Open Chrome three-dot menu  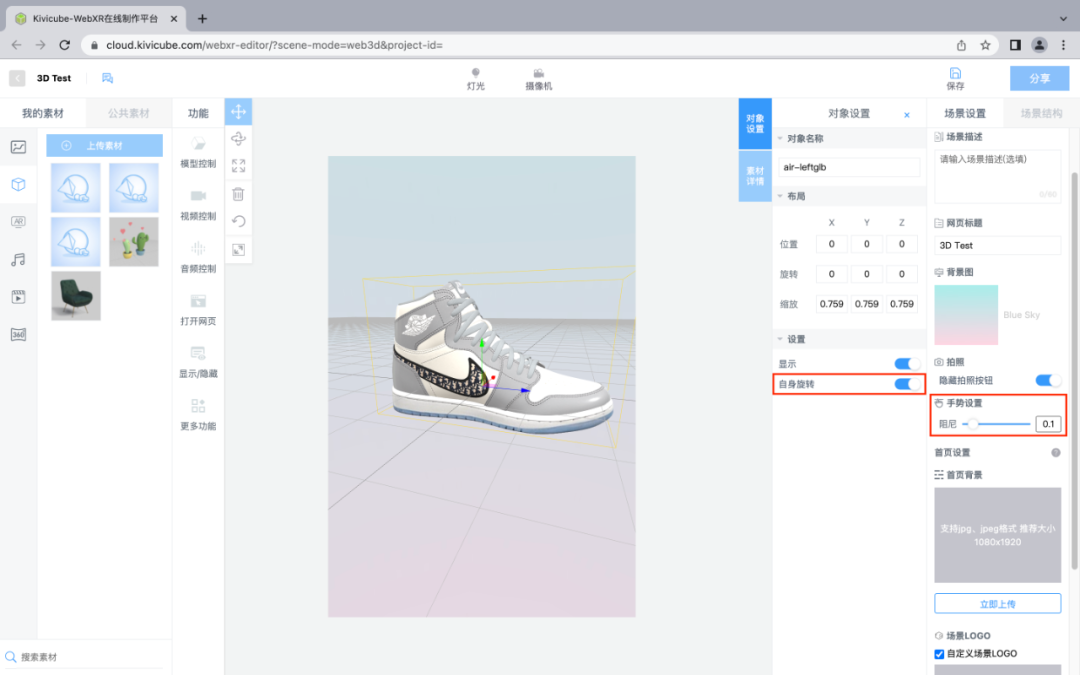point(1063,45)
